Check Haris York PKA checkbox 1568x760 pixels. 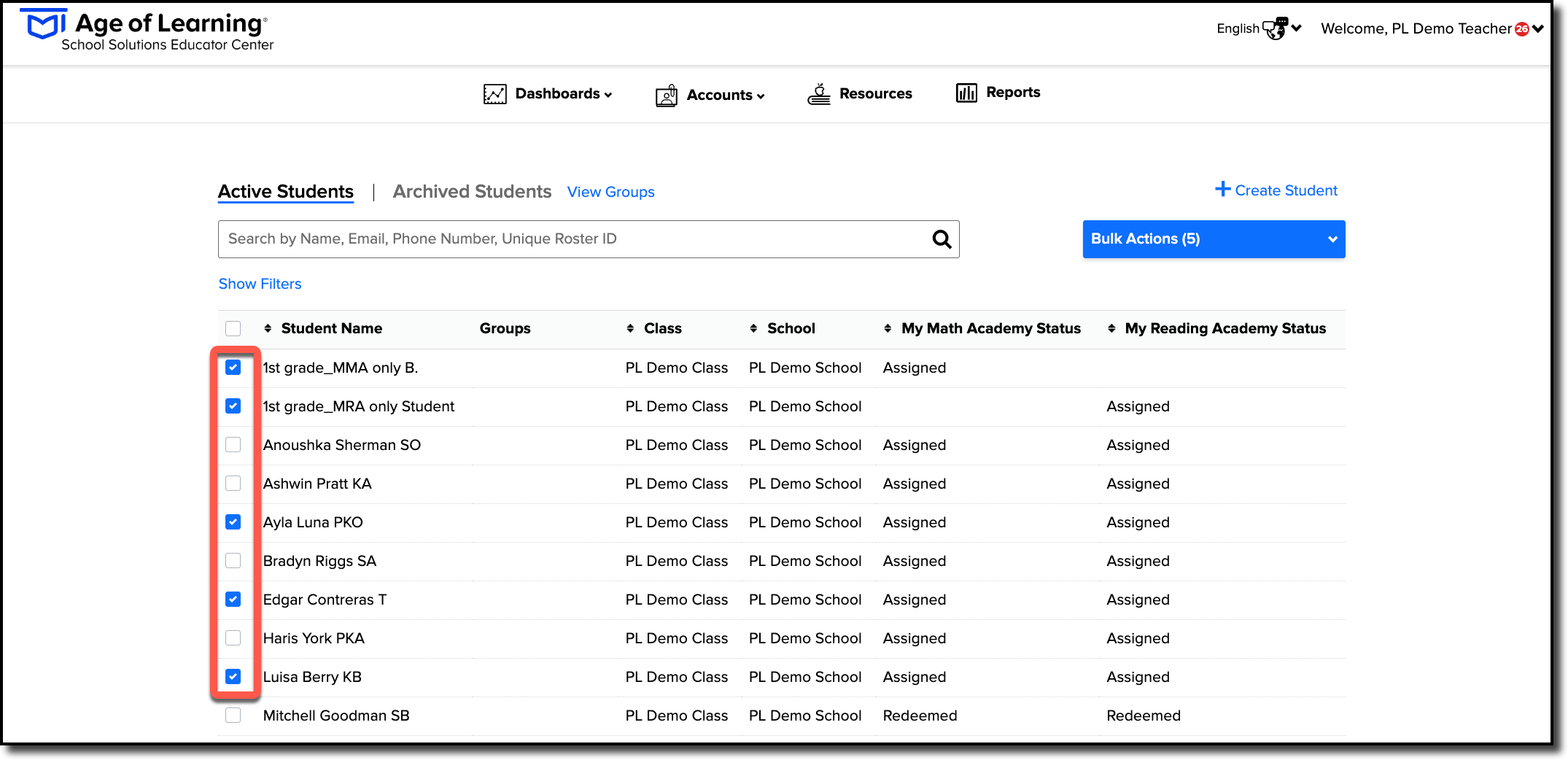click(x=233, y=637)
